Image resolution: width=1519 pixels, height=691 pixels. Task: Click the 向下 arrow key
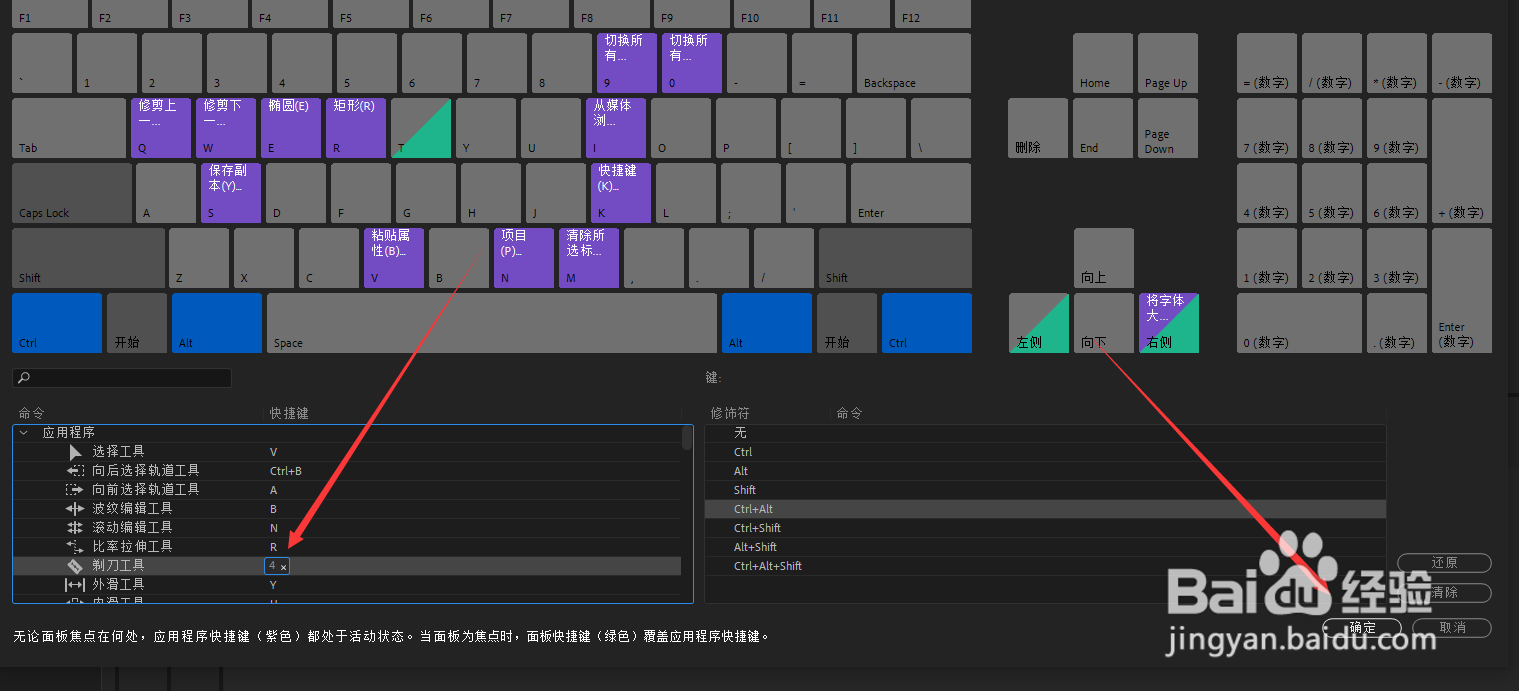pos(1104,323)
